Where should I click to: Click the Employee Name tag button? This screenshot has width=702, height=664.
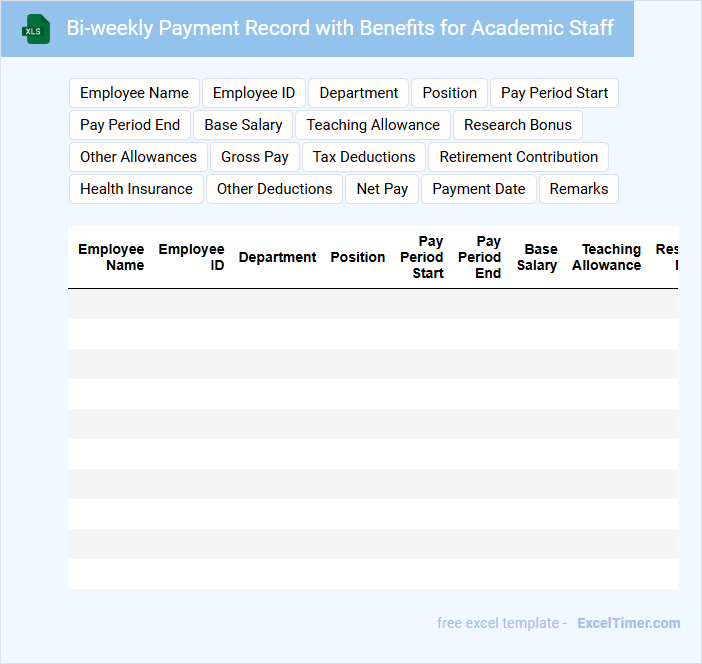point(134,93)
